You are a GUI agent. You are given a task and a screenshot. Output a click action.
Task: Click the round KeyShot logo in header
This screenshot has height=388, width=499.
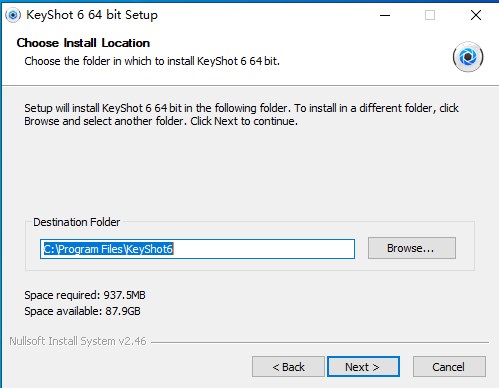(x=468, y=57)
